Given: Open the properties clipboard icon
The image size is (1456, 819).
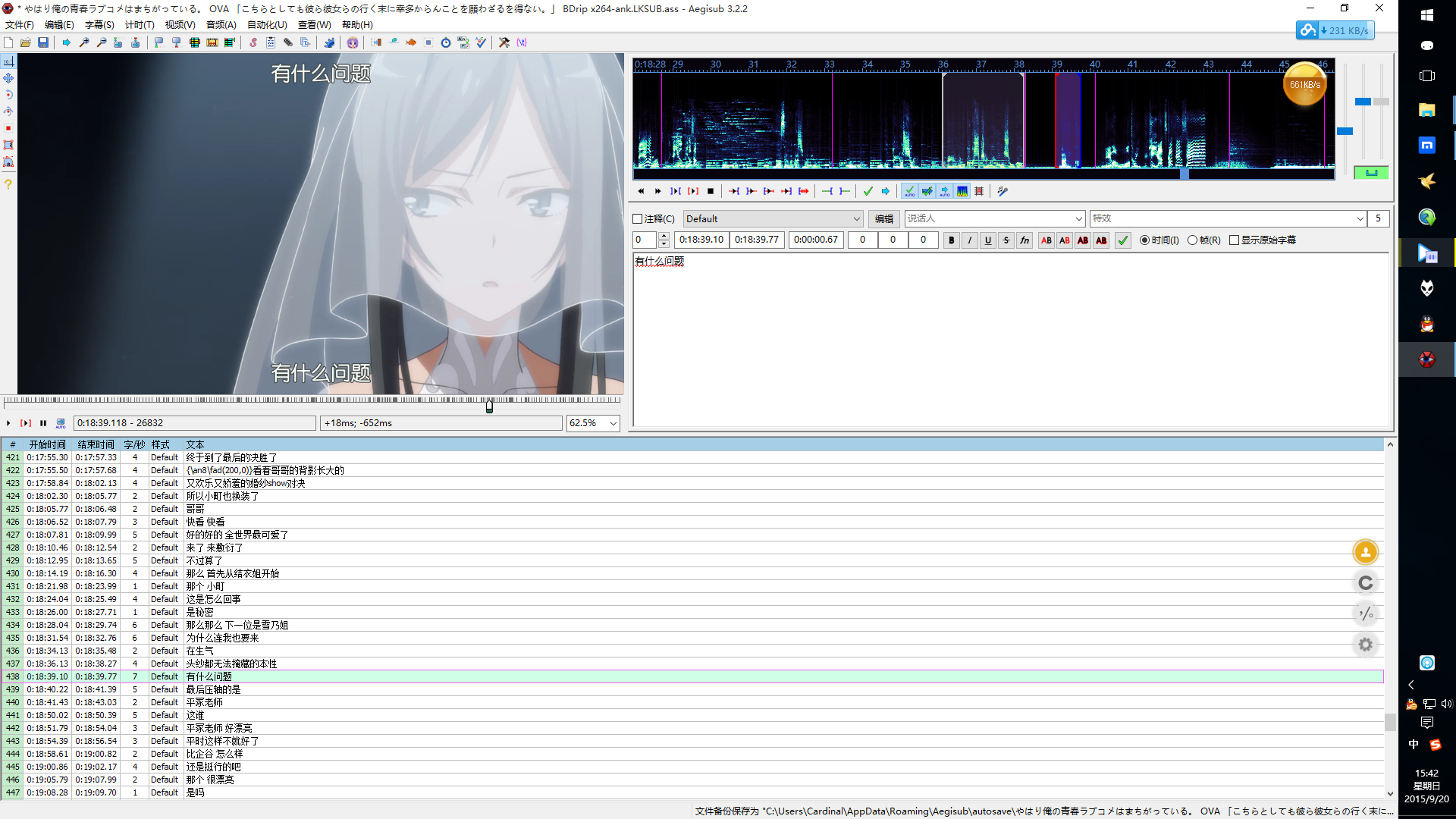Looking at the screenshot, I should pyautogui.click(x=271, y=42).
